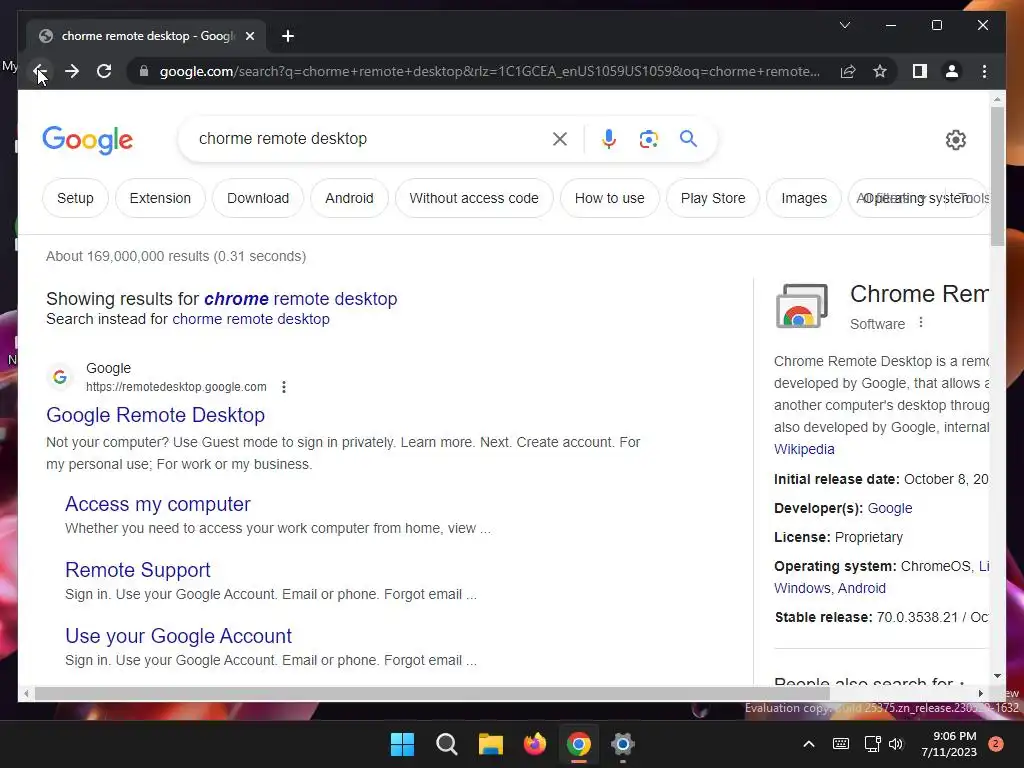The width and height of the screenshot is (1024, 768).
Task: Click the scroll down arrow on vertical scrollbar
Action: pos(997,676)
